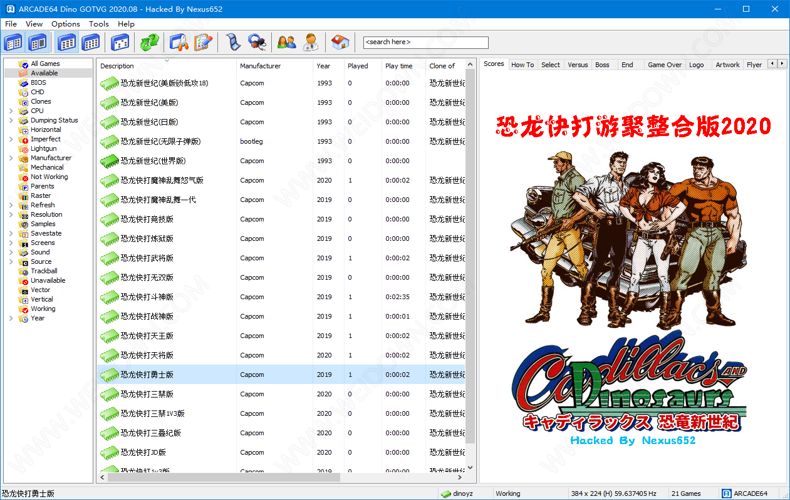Select the Samples folder icon

[23, 224]
